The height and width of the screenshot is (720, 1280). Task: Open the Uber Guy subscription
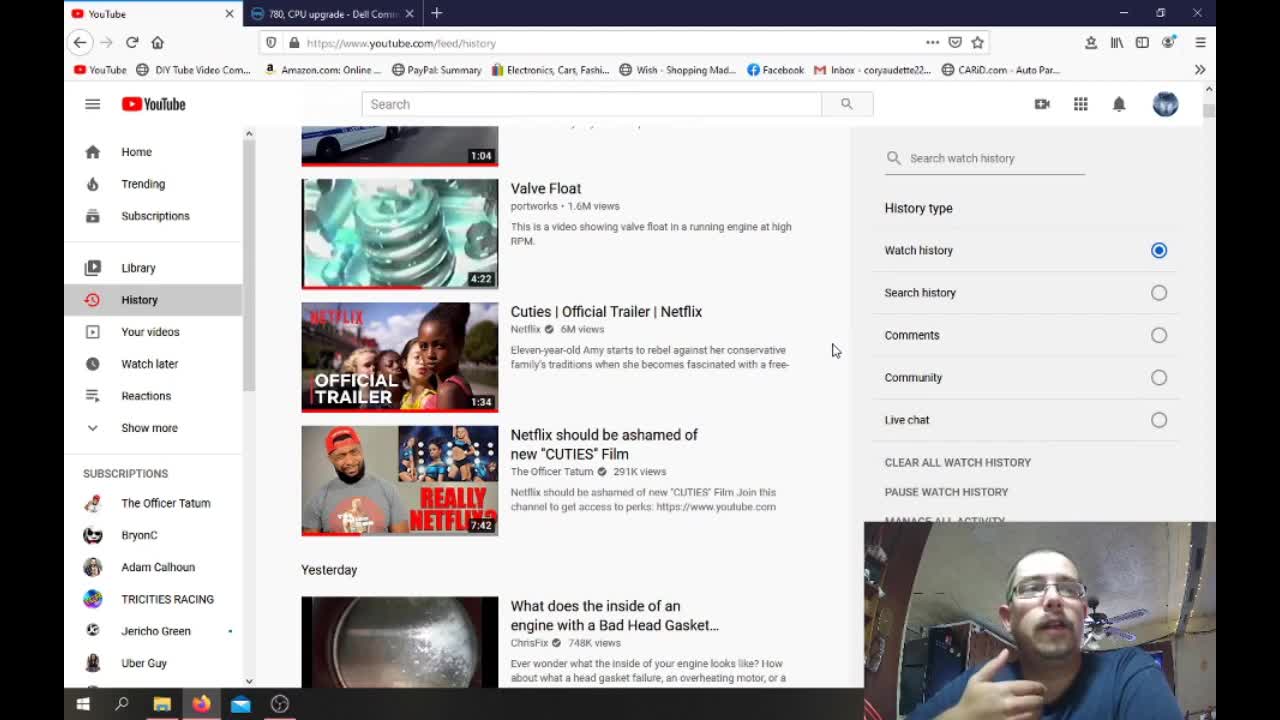(x=153, y=663)
